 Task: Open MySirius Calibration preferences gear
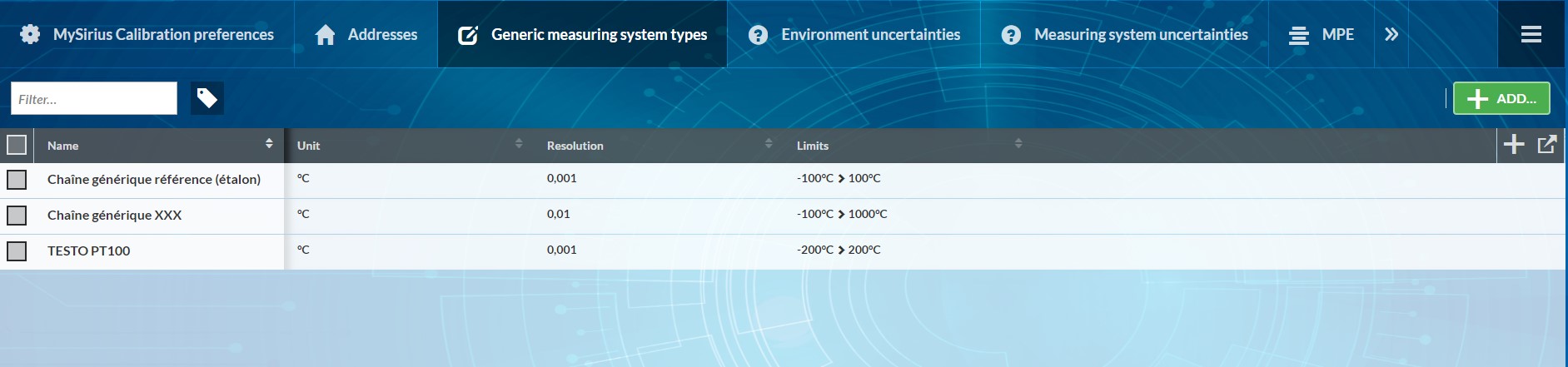(x=30, y=34)
